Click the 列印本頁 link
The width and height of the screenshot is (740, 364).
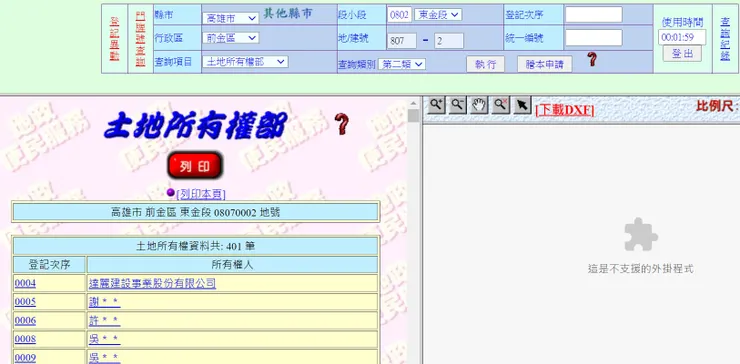(201, 194)
